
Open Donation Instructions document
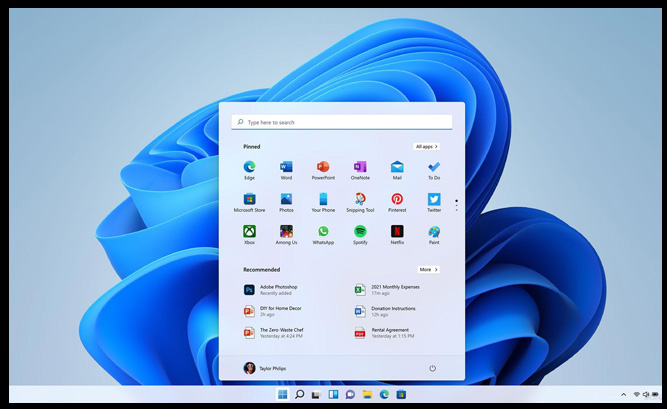385,311
